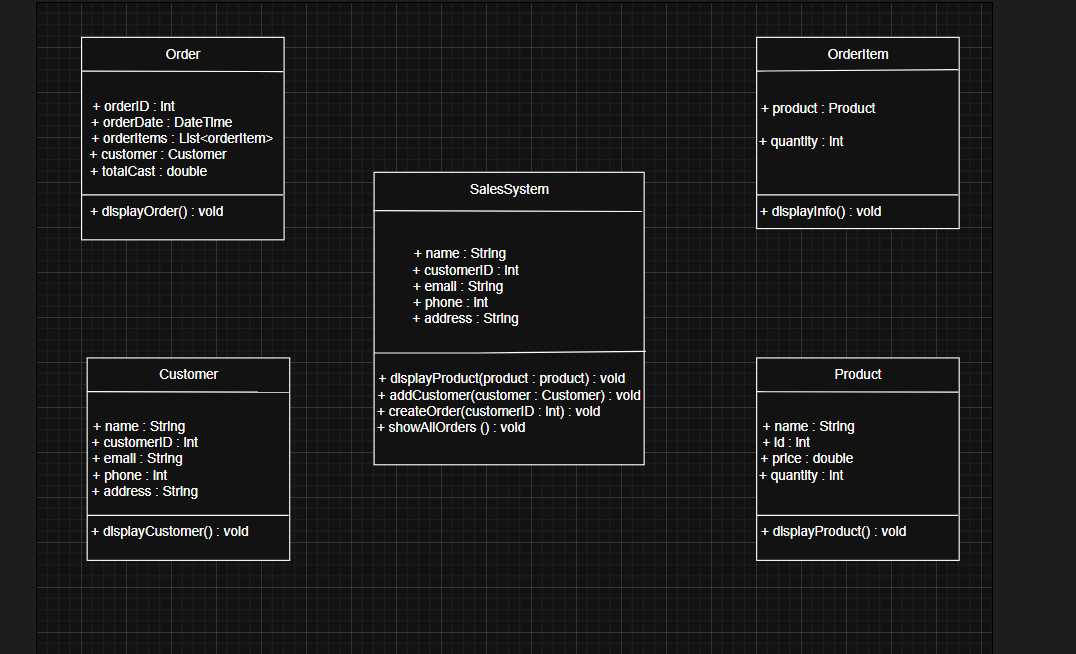1076x654 pixels.
Task: Click the addCustomer method in SalesSystem
Action: point(509,396)
